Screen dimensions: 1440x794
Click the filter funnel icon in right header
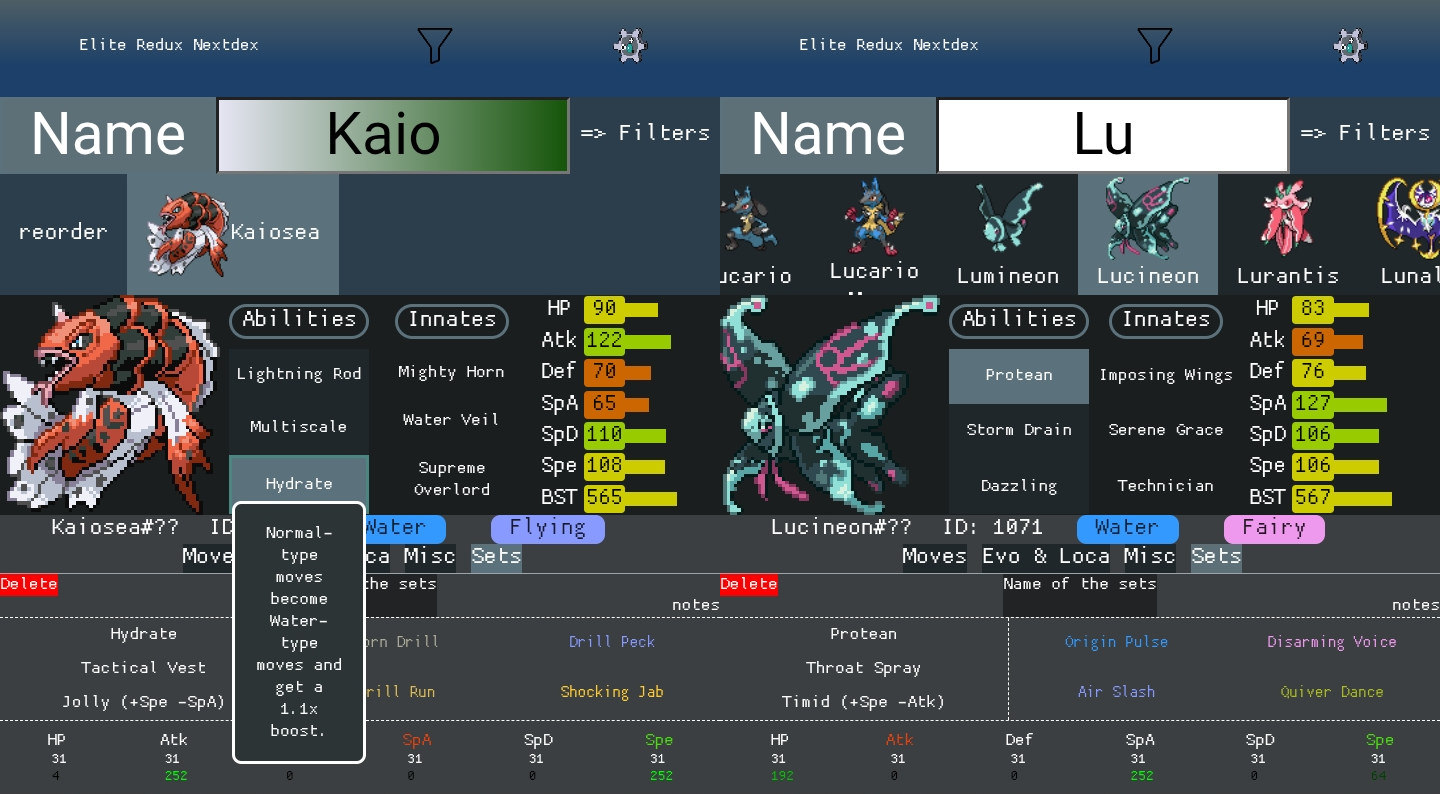click(1154, 45)
